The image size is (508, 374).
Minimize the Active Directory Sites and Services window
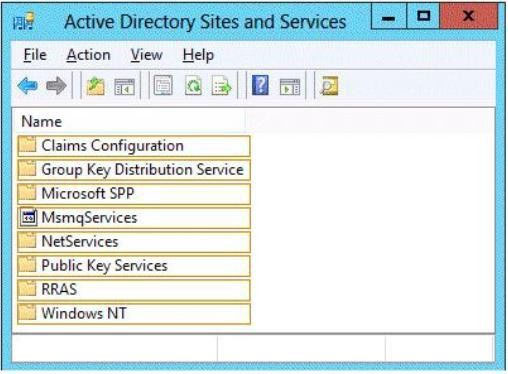389,16
